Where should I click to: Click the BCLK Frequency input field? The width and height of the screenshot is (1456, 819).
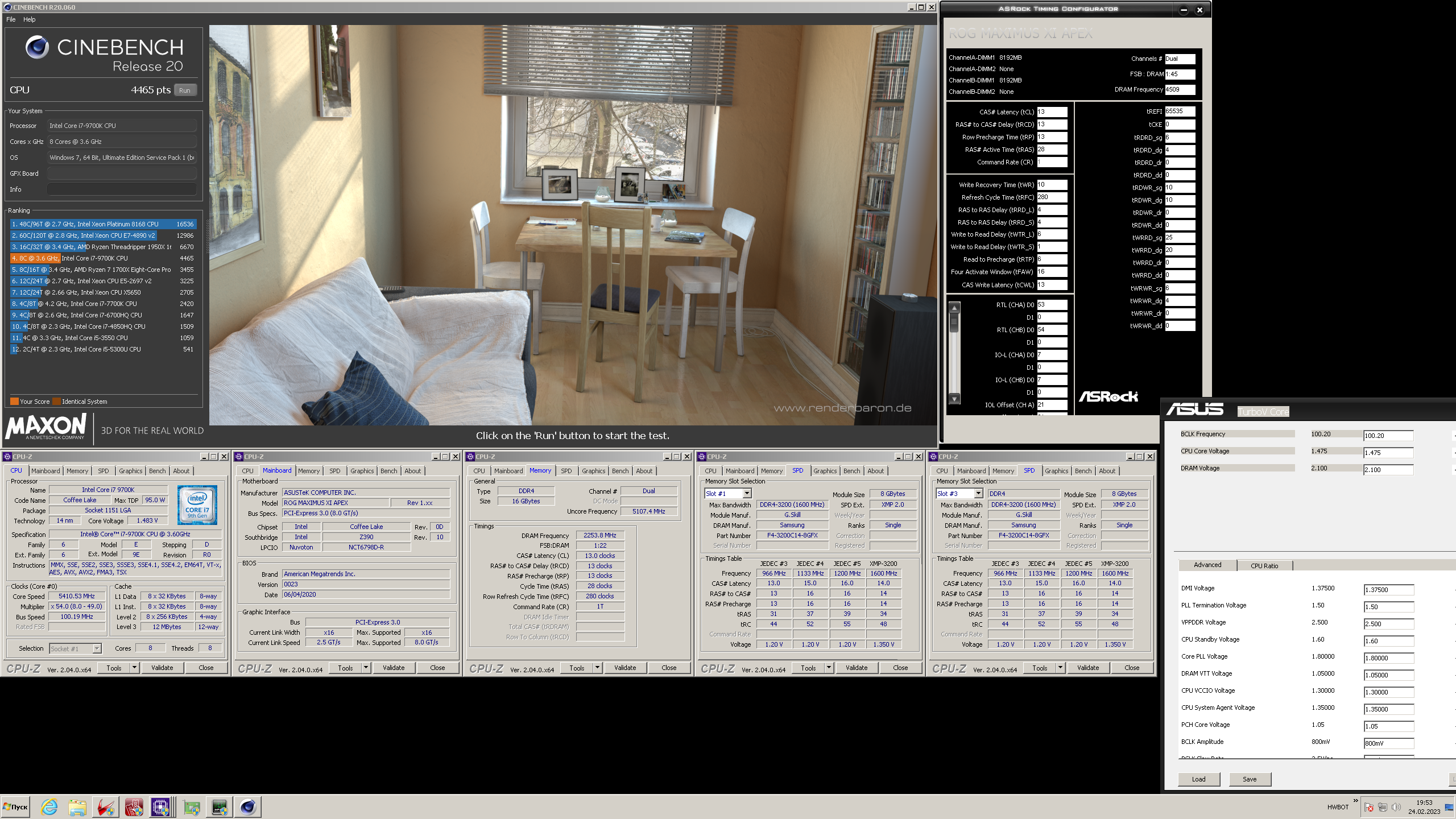click(1388, 436)
